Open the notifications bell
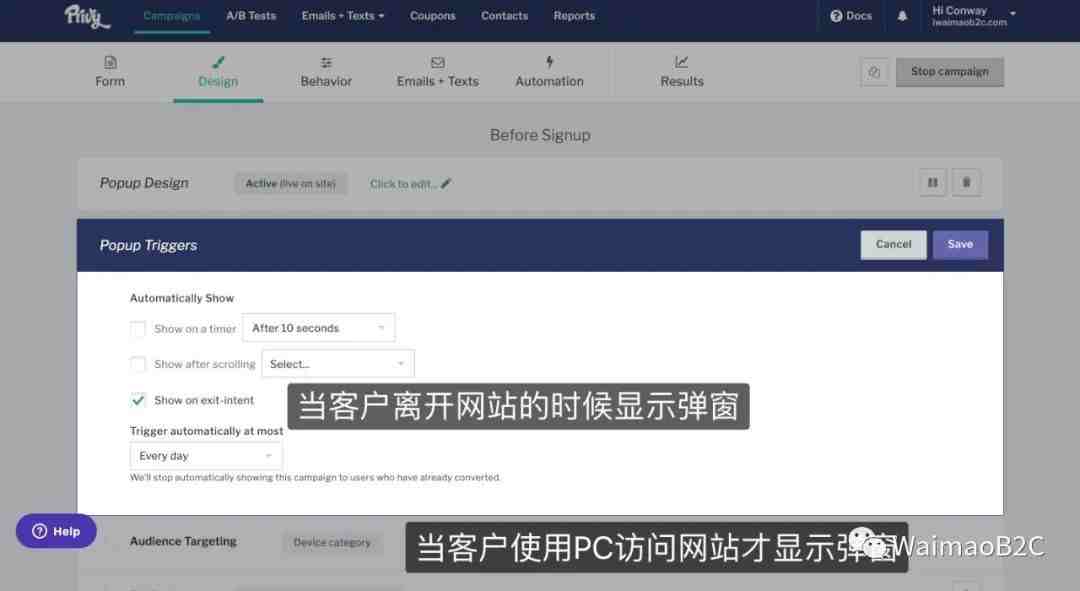Viewport: 1080px width, 591px height. click(902, 16)
